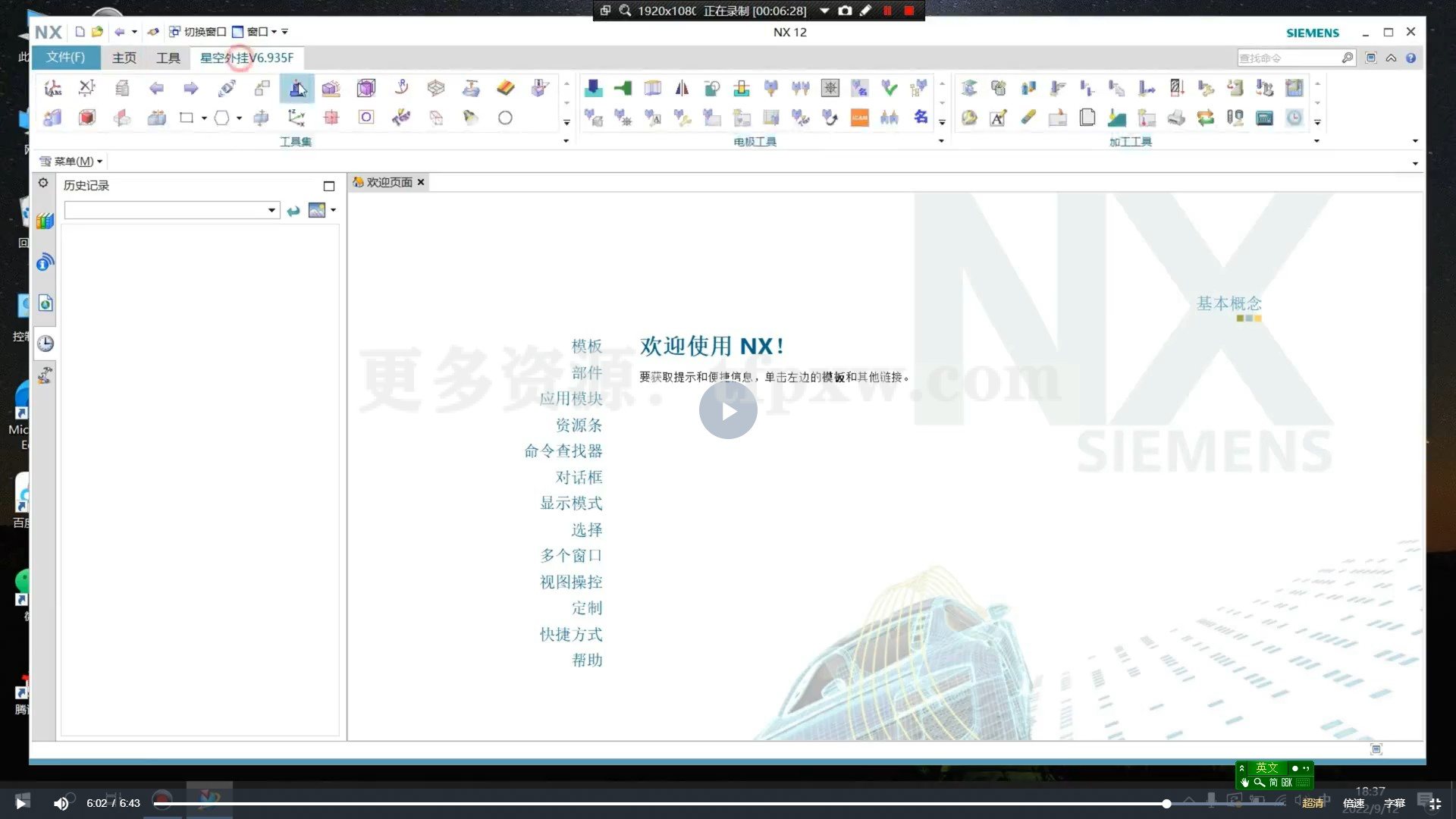1456x819 pixels.
Task: Toggle the 历史记录 panel pin checkbox
Action: (328, 186)
